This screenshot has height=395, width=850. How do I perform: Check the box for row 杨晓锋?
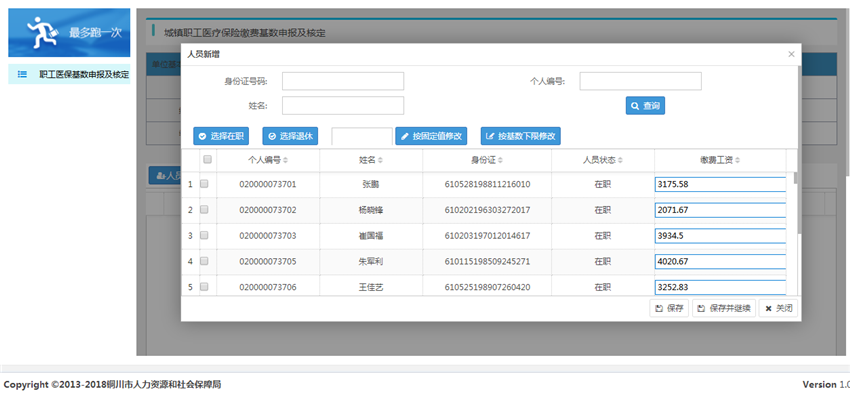204,210
